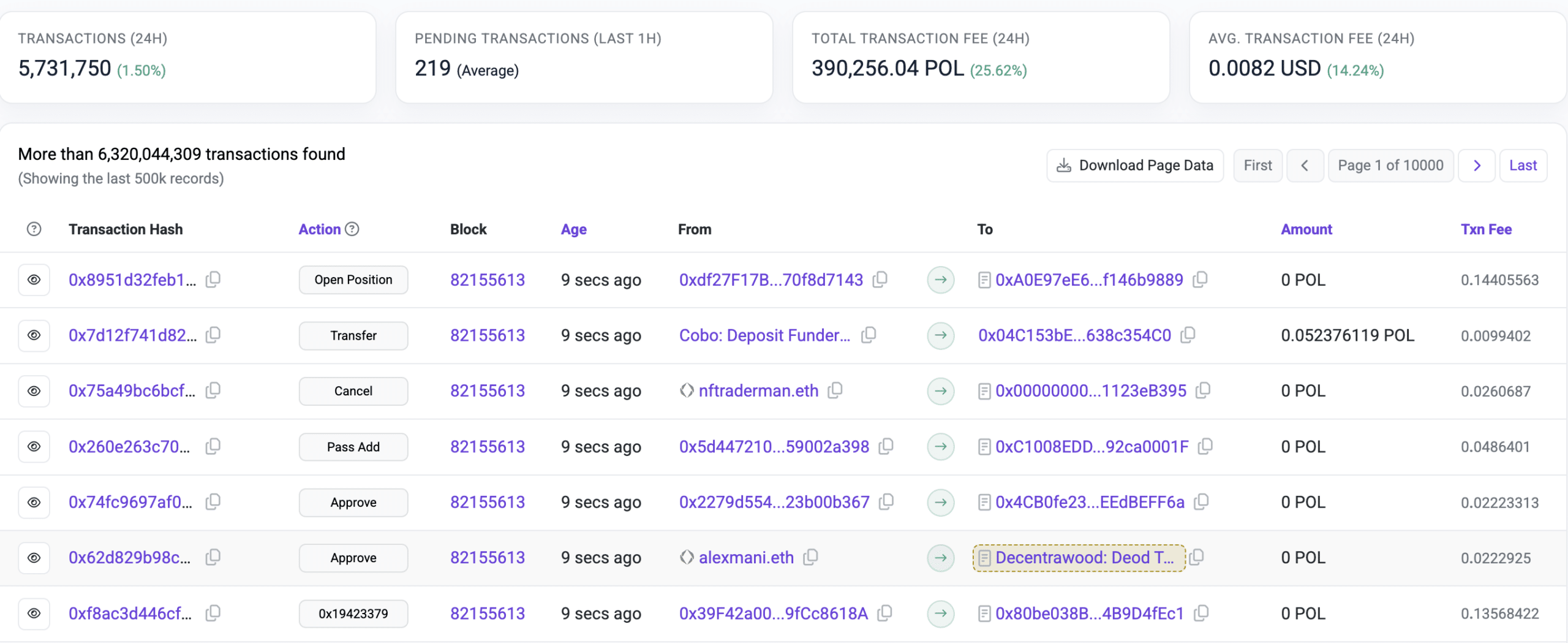Toggle eye preview for 0x8951d32feb1 transaction
This screenshot has width=1568, height=643.
[34, 280]
